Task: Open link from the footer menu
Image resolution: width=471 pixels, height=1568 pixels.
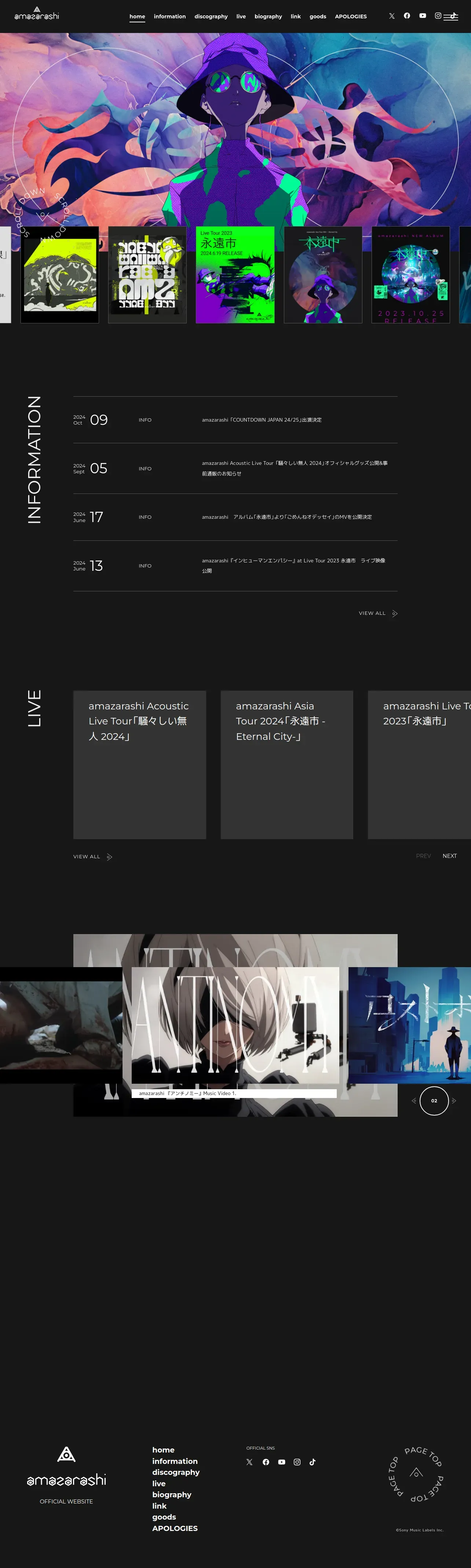Action: point(160,1506)
